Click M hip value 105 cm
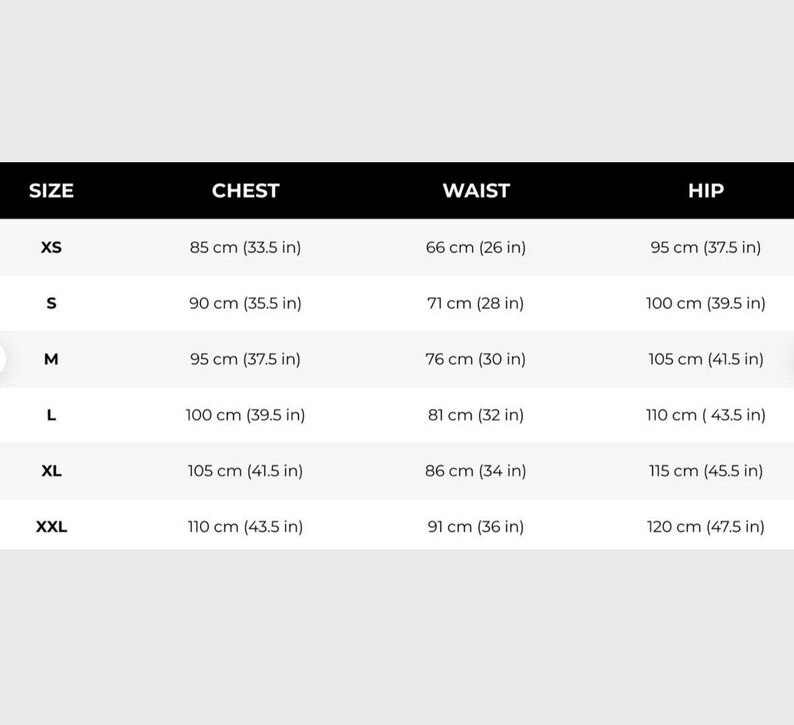Viewport: 794px width, 725px height. 706,359
